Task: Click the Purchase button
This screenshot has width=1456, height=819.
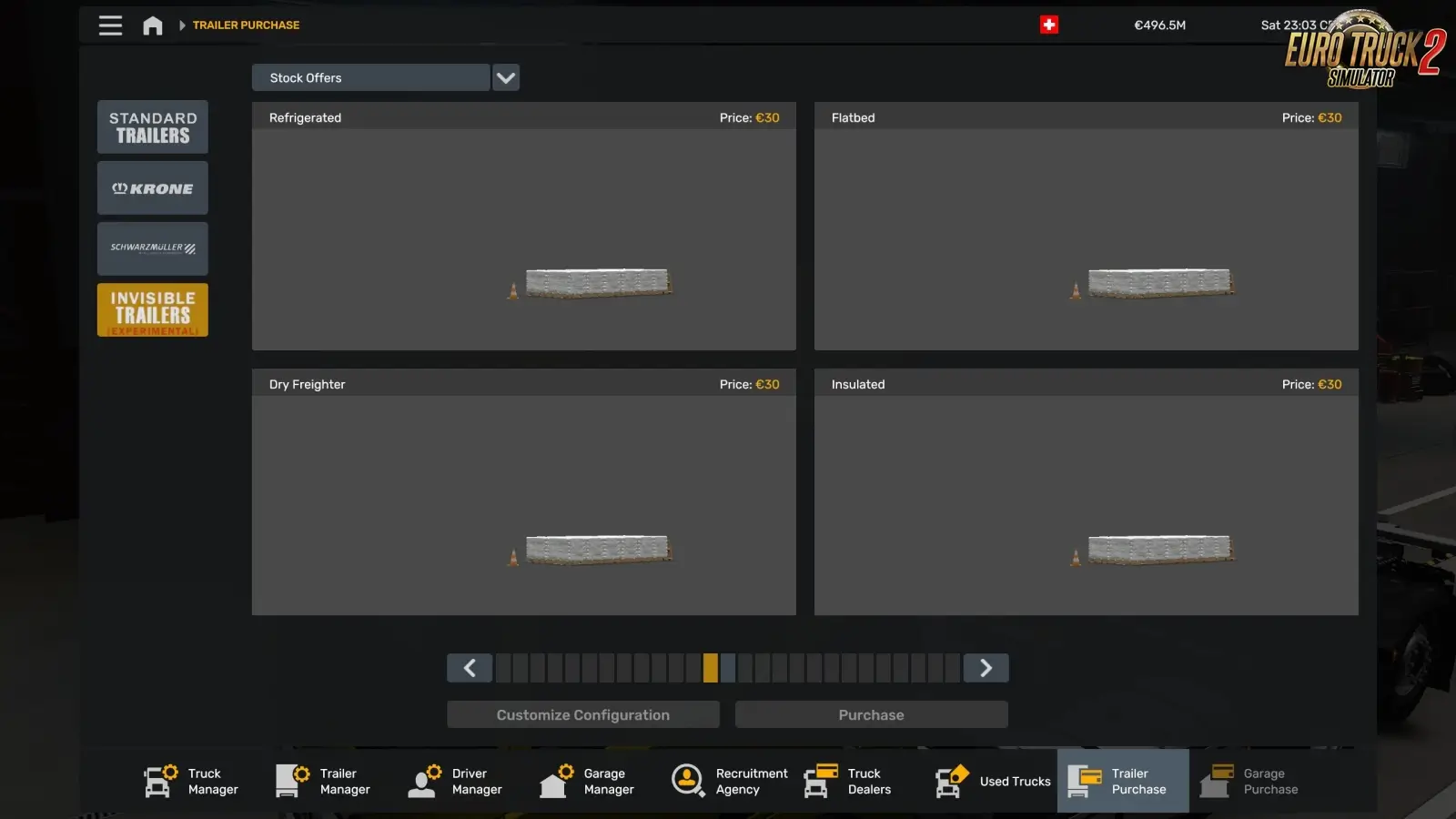Action: click(x=871, y=715)
